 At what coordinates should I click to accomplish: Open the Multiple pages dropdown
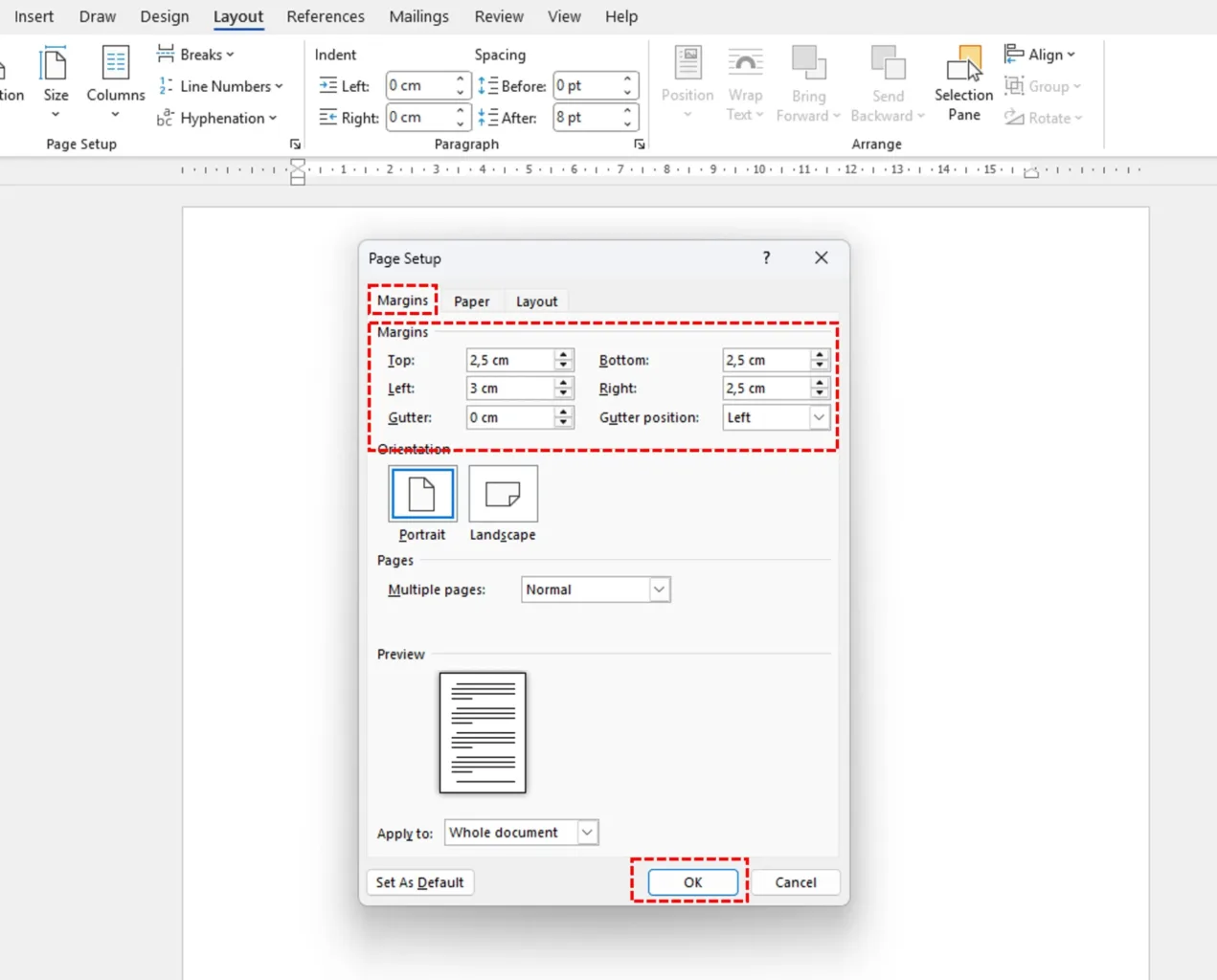click(659, 590)
